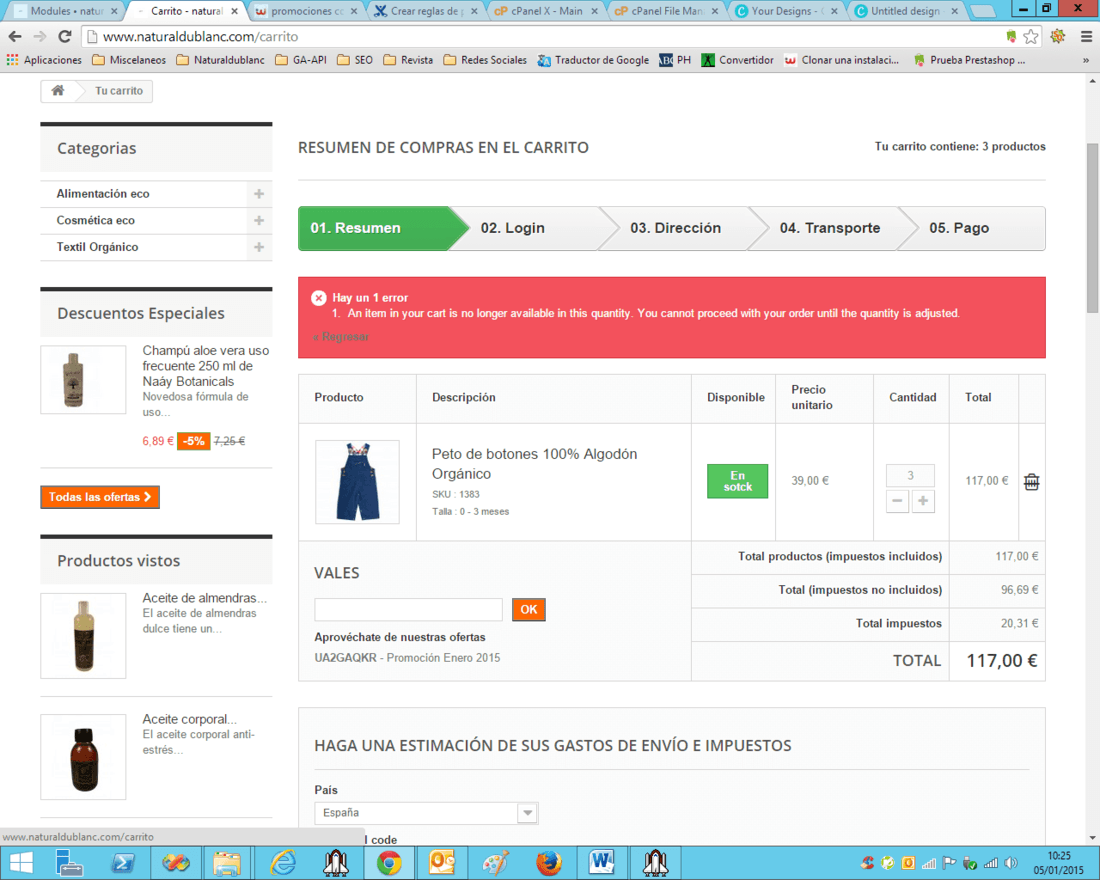The width and height of the screenshot is (1100, 880).
Task: Delete Peto de botones with trash icon
Action: pyautogui.click(x=1031, y=481)
